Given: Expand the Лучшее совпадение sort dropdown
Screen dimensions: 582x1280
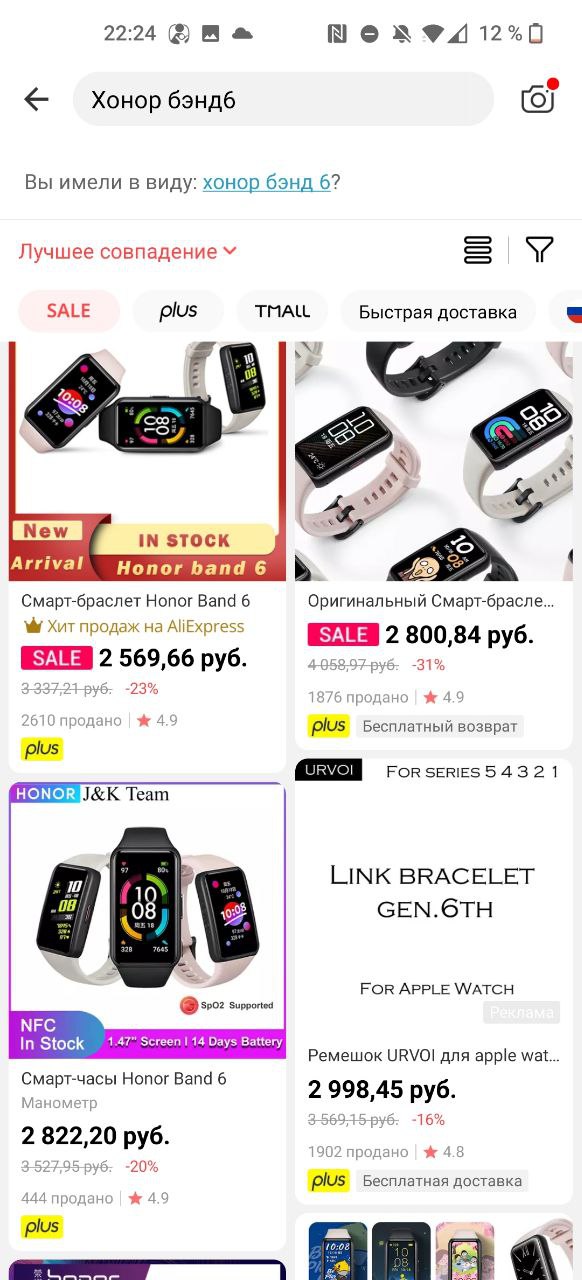Looking at the screenshot, I should [x=128, y=251].
